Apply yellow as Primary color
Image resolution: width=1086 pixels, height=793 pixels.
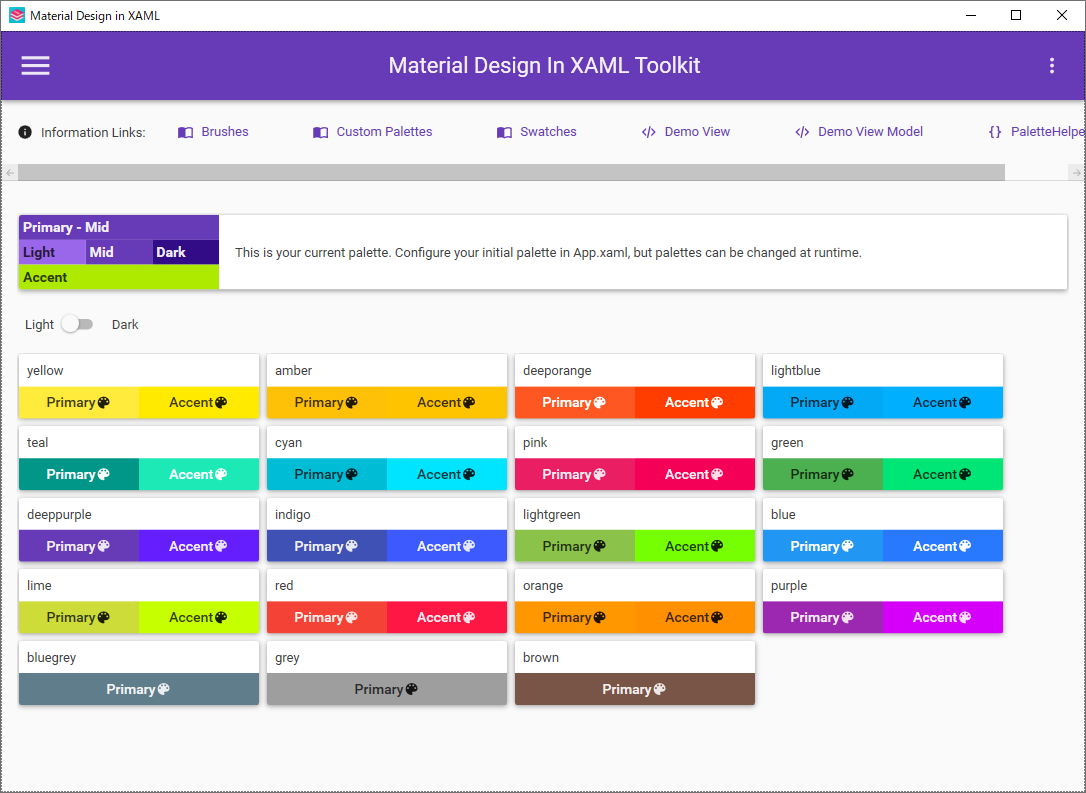tap(79, 402)
